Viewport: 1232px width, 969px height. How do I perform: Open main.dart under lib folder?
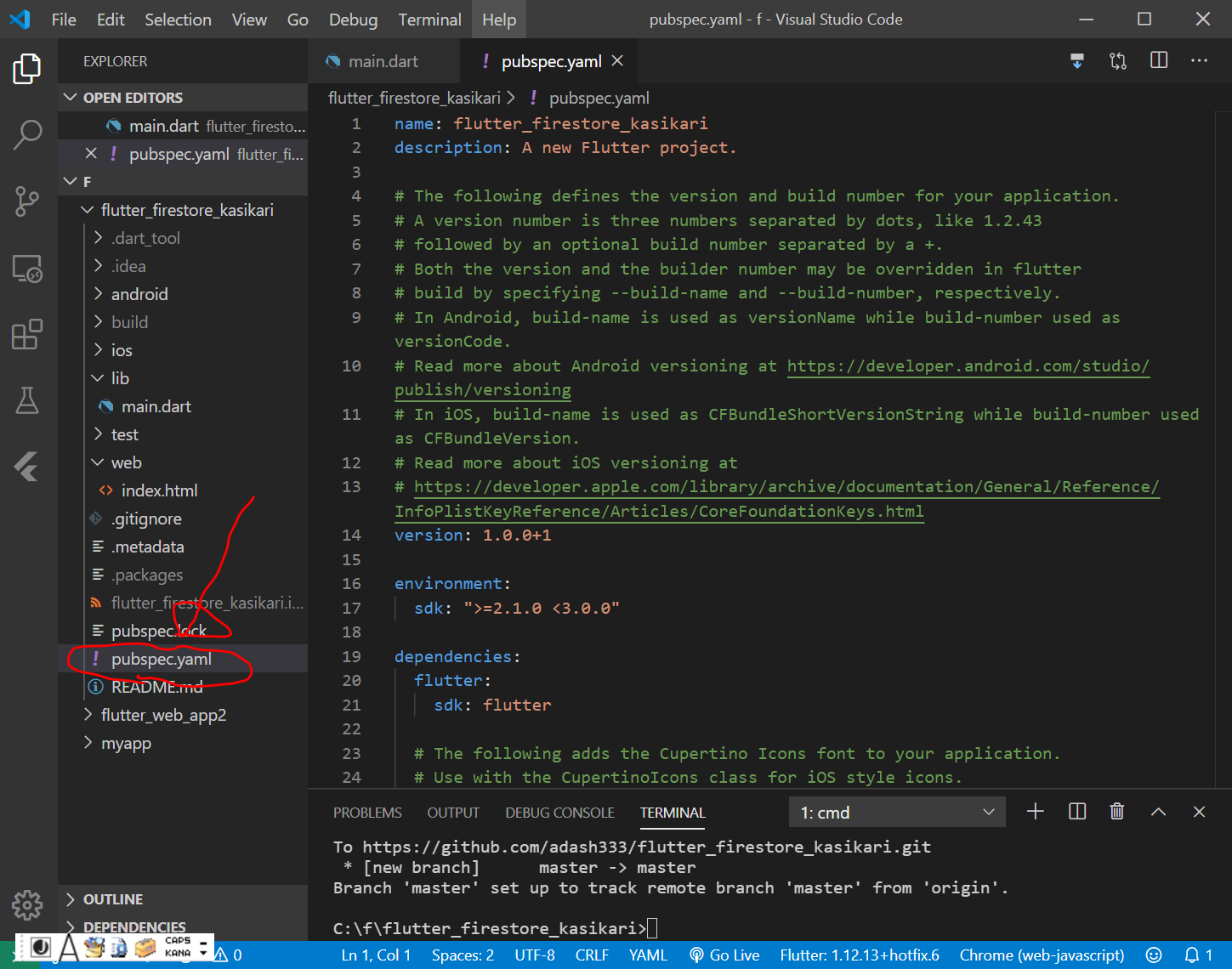coord(156,406)
